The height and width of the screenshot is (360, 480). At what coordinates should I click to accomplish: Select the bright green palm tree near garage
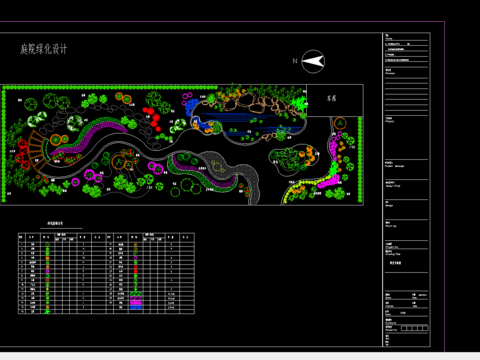pyautogui.click(x=299, y=103)
